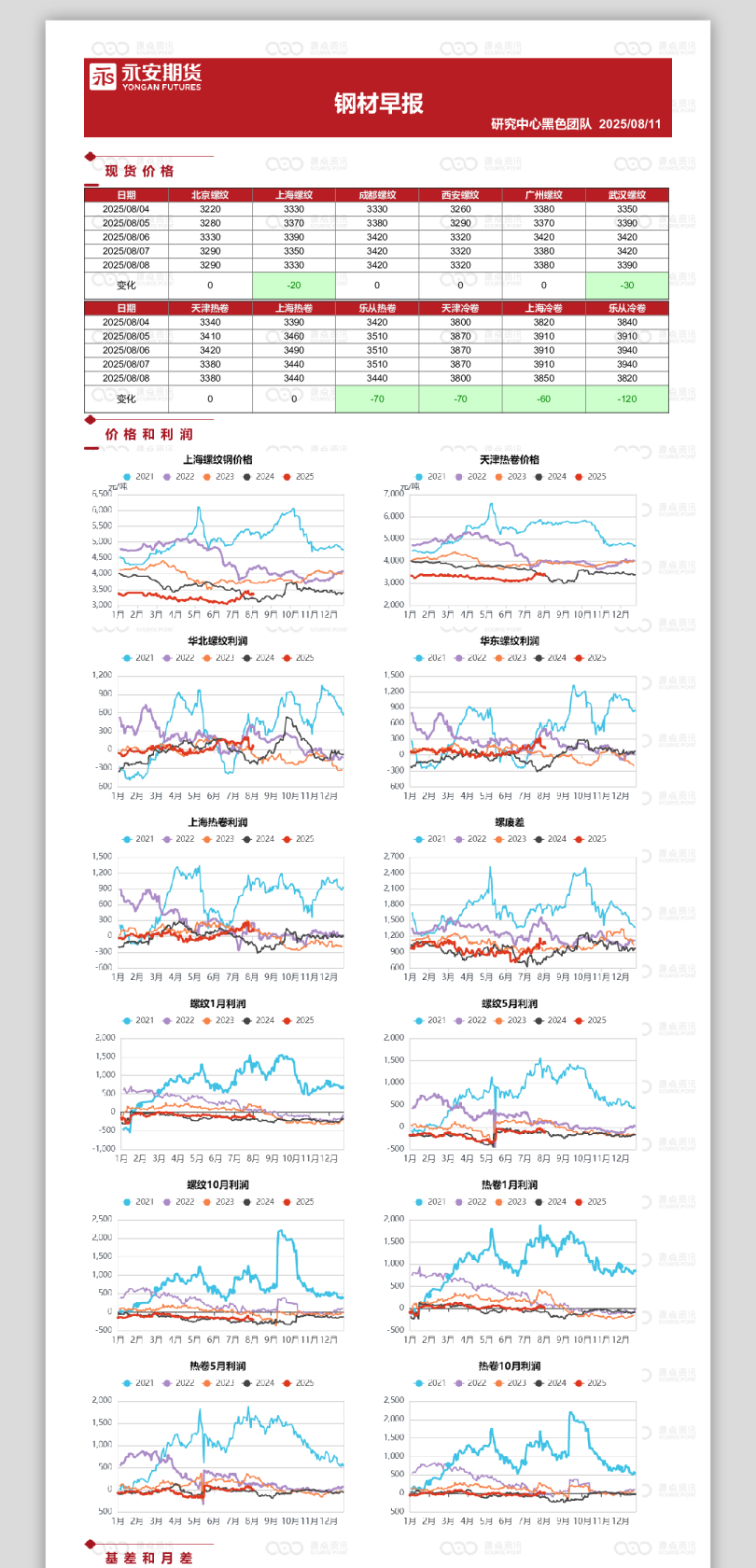756x1568 pixels.
Task: Click the 乐从热卷 column header
Action: (377, 308)
